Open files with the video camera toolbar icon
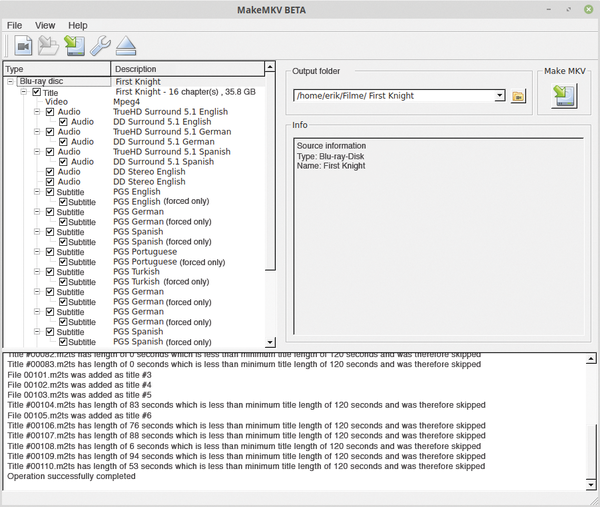600x507 pixels. click(23, 46)
